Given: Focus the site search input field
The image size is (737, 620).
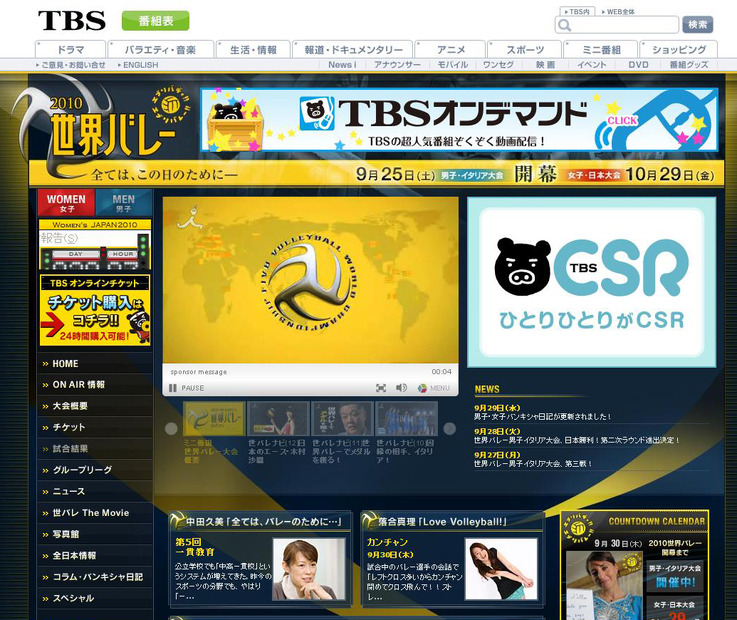Looking at the screenshot, I should [x=617, y=25].
